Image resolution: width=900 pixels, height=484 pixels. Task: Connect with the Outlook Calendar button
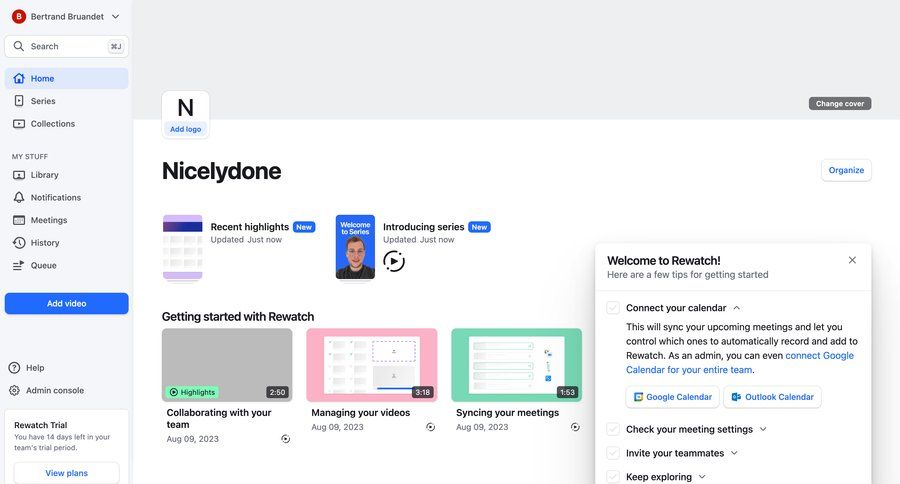(x=772, y=397)
